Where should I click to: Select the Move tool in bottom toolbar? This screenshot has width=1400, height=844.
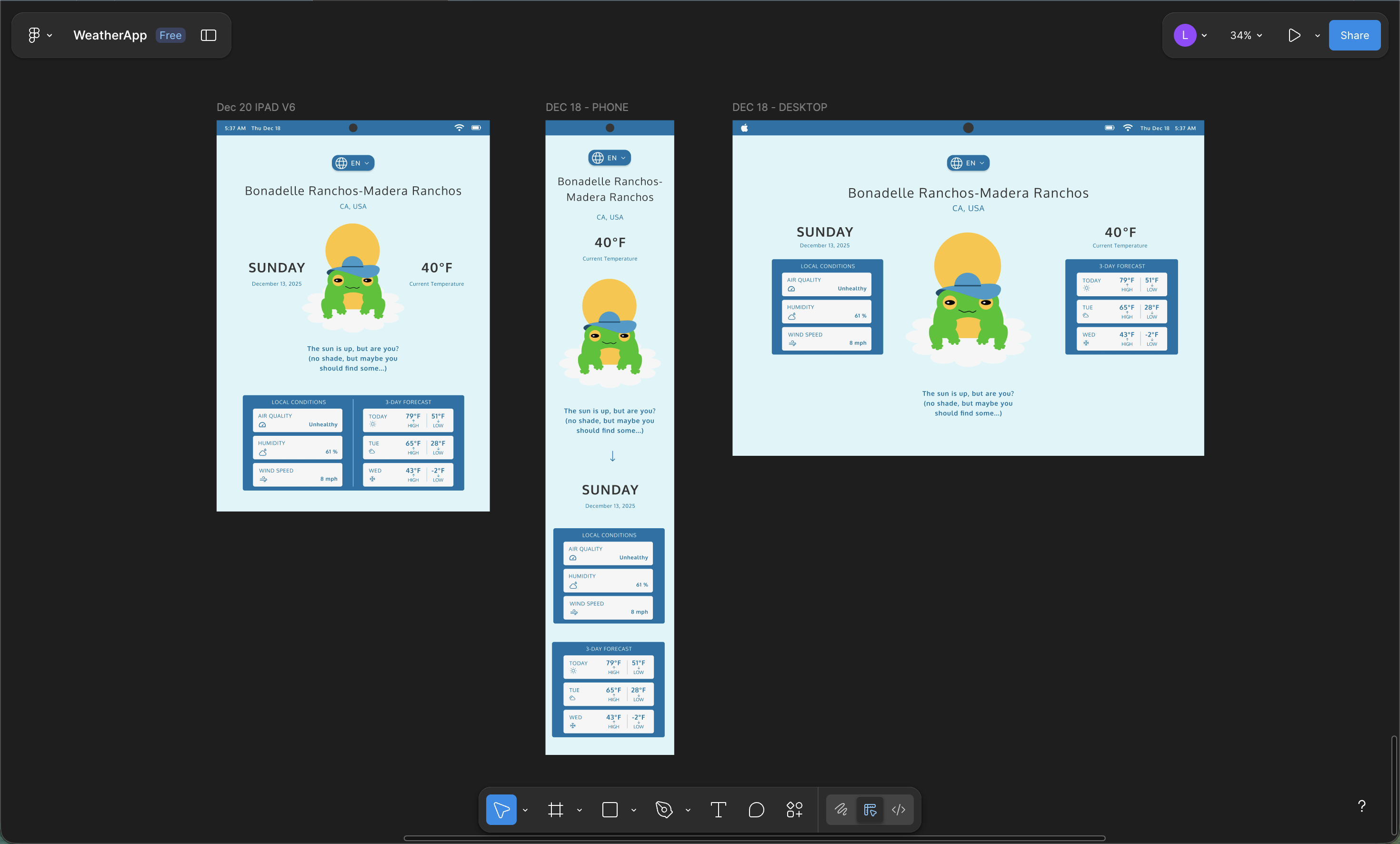click(x=500, y=809)
